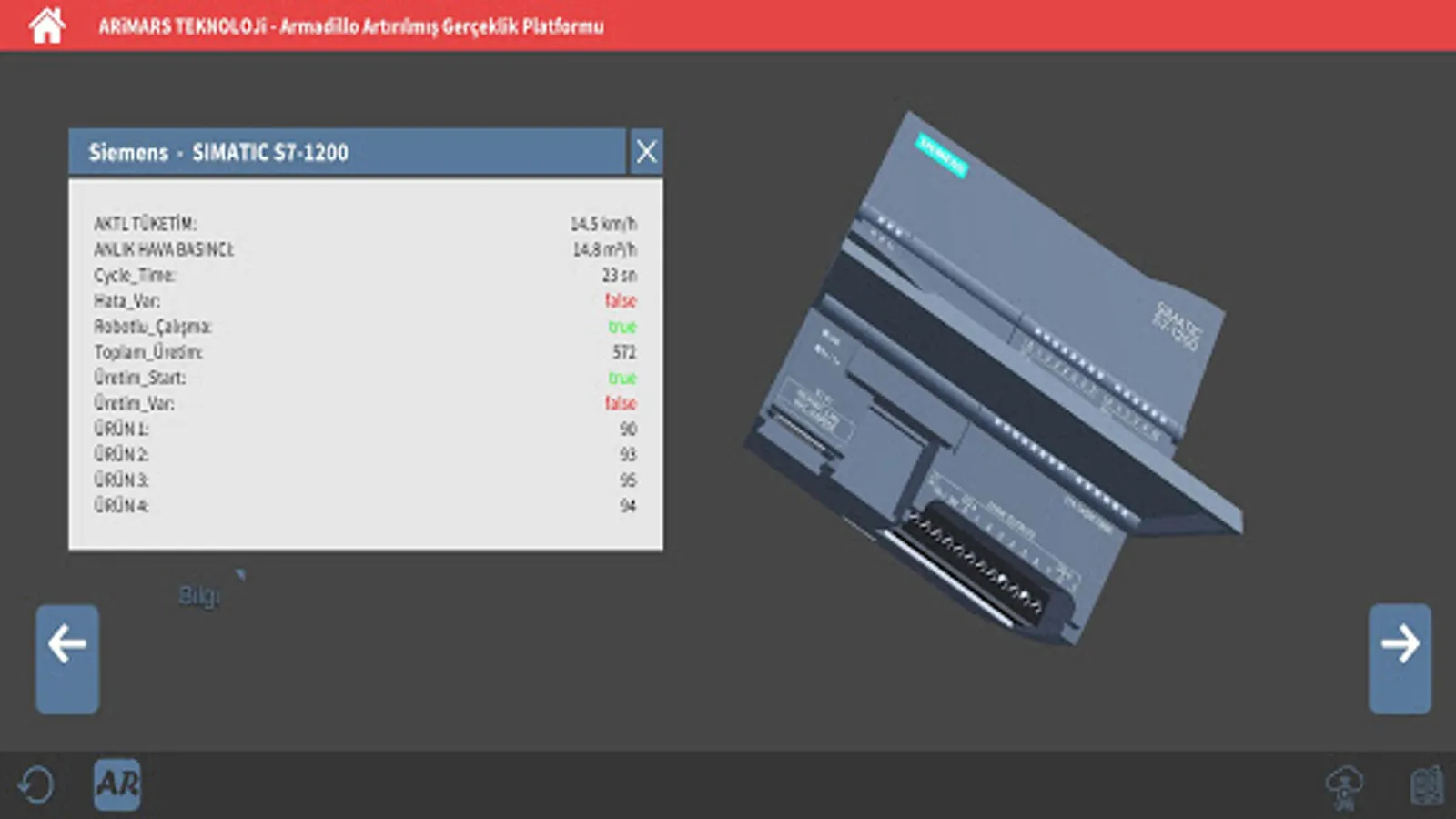This screenshot has height=819, width=1456.
Task: Click the panel title Siemens - SIMATIC S7-1200
Action: 218,152
